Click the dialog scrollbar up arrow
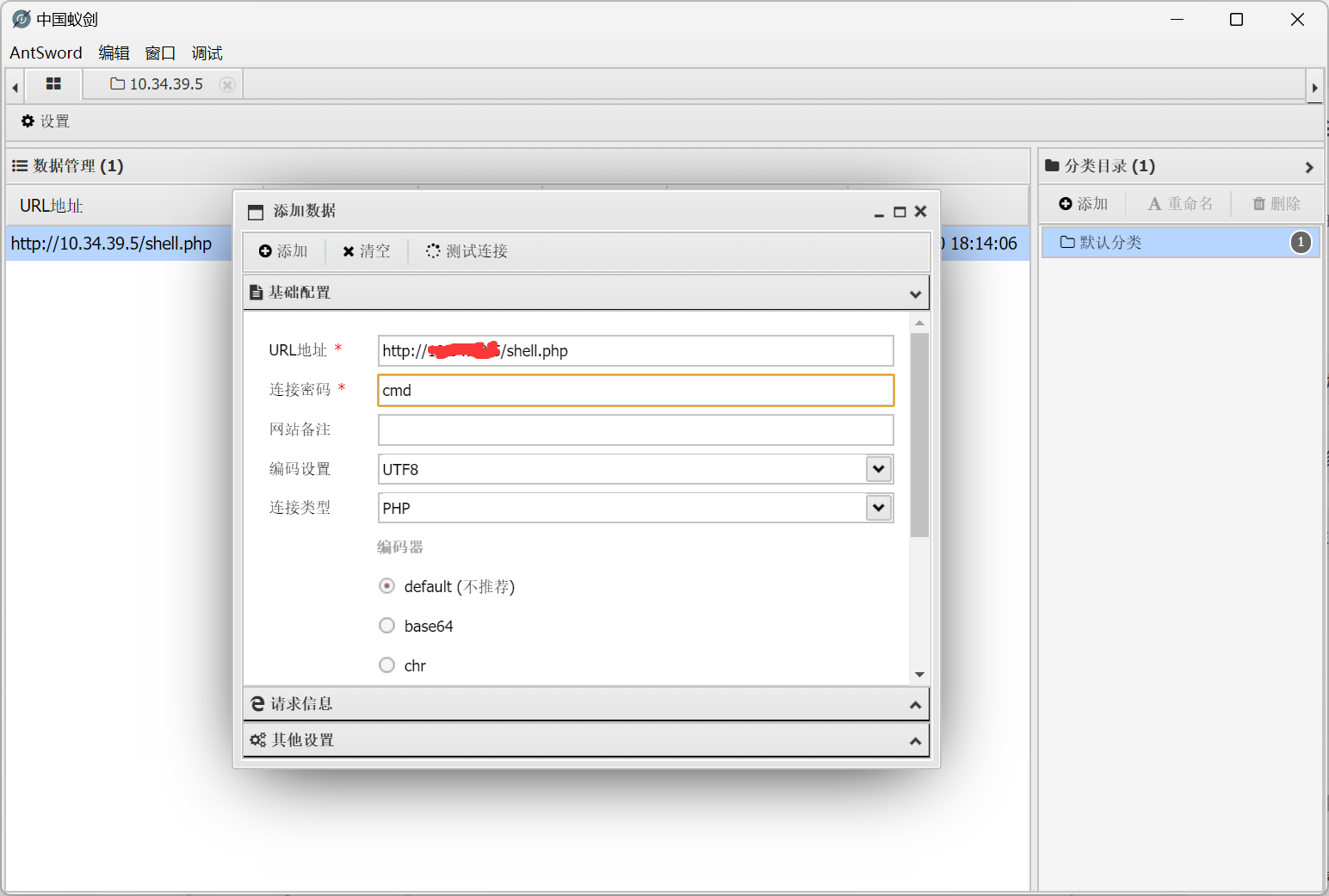Image resolution: width=1329 pixels, height=896 pixels. pos(919,323)
